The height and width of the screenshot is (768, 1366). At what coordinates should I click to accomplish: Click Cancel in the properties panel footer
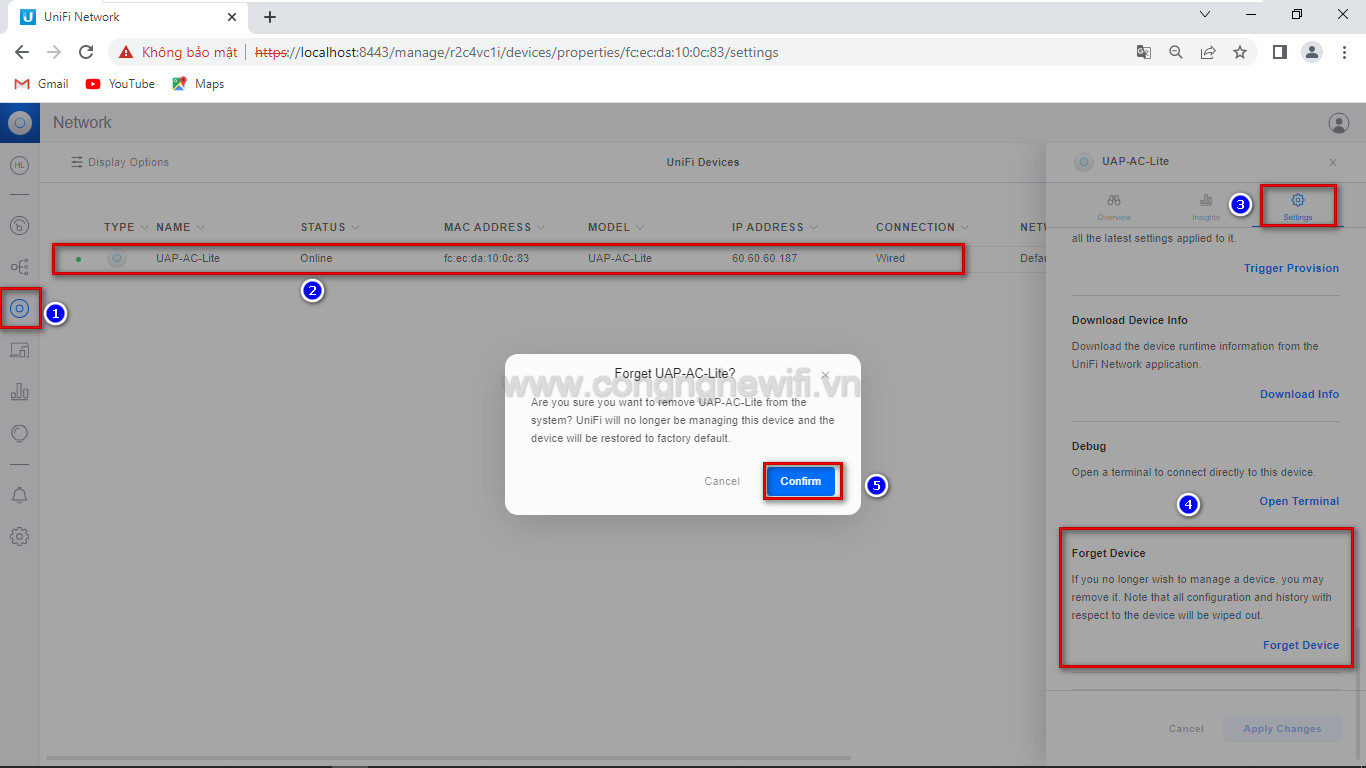click(x=1186, y=728)
